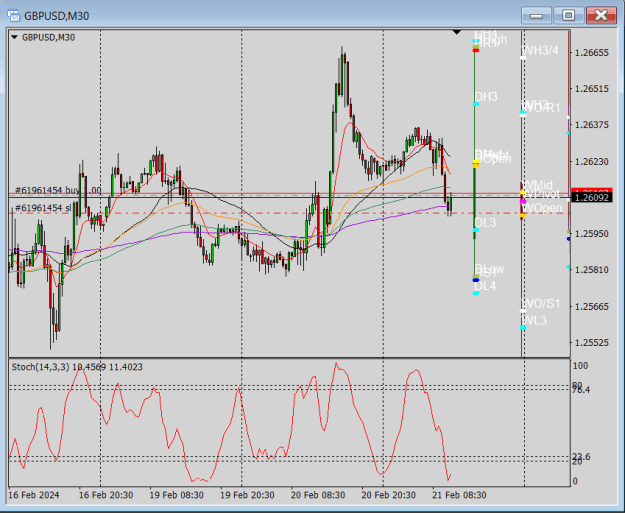Click the stochastic level 23.6 label
This screenshot has height=513, width=625.
[x=581, y=457]
